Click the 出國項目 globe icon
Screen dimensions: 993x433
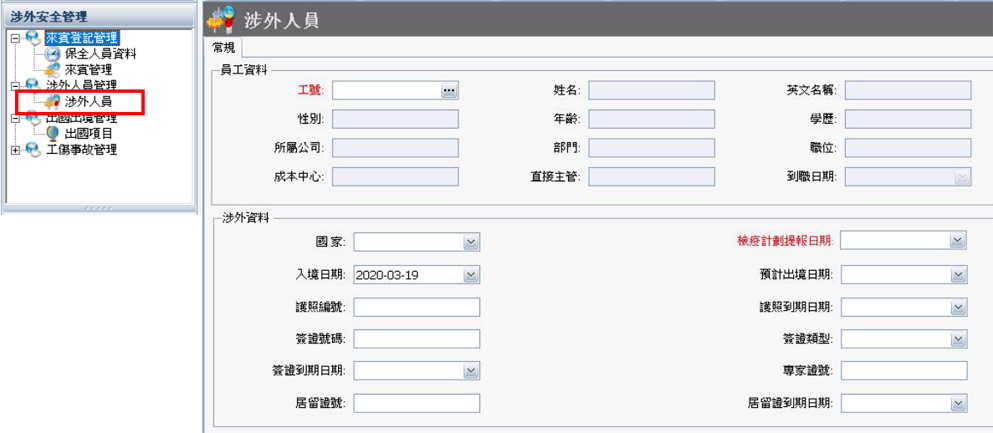pyautogui.click(x=52, y=134)
